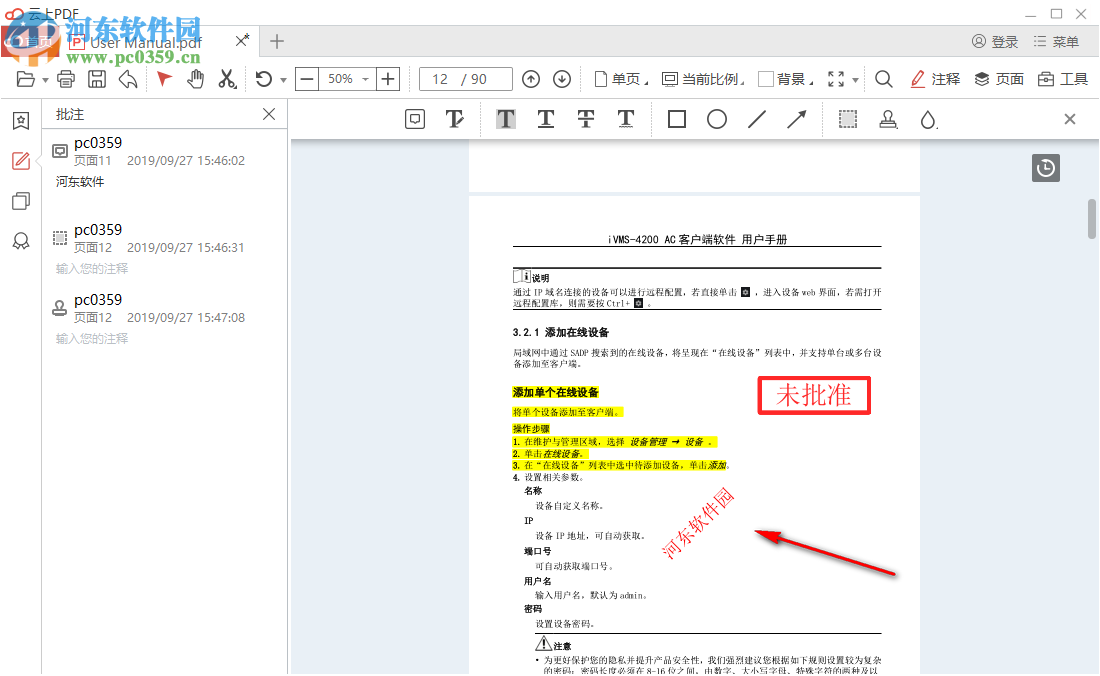The width and height of the screenshot is (1100, 676).
Task: Select the circle annotation tool
Action: tap(717, 119)
